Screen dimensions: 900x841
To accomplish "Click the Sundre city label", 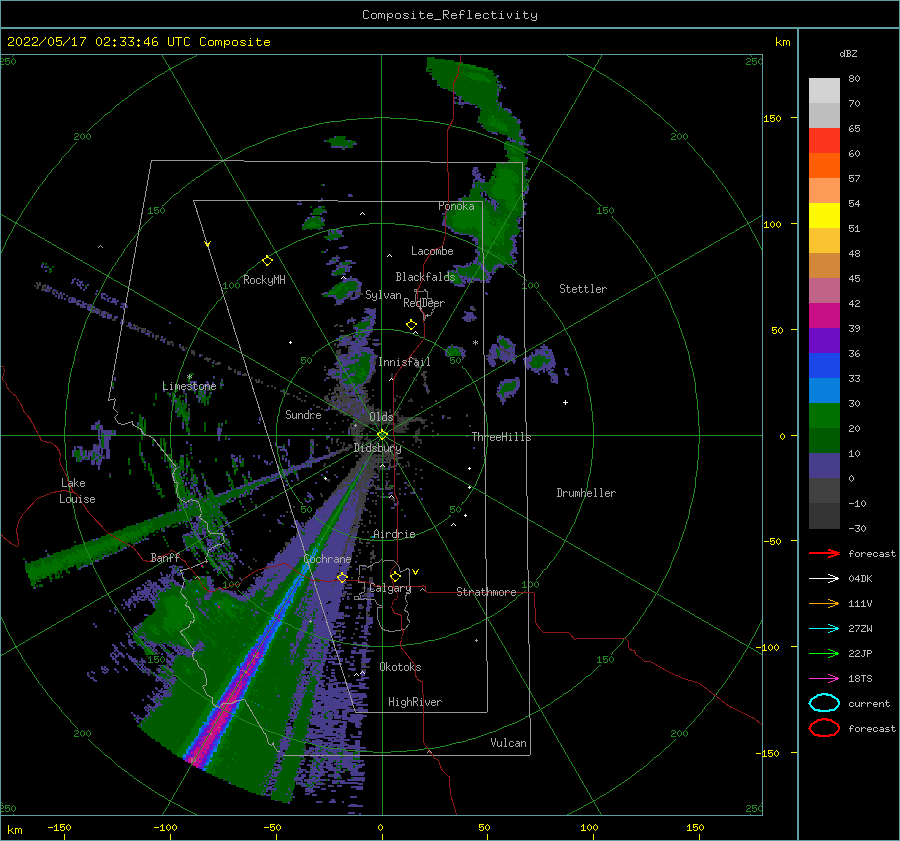I will click(303, 415).
